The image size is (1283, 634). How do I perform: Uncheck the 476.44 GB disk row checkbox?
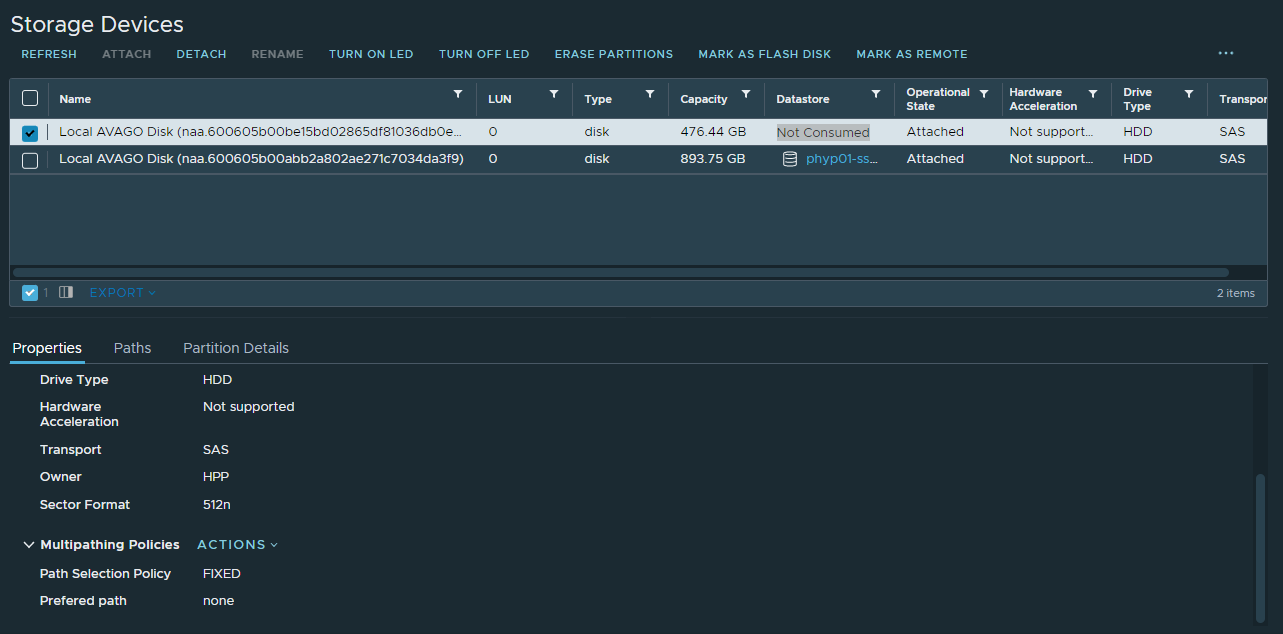click(30, 133)
